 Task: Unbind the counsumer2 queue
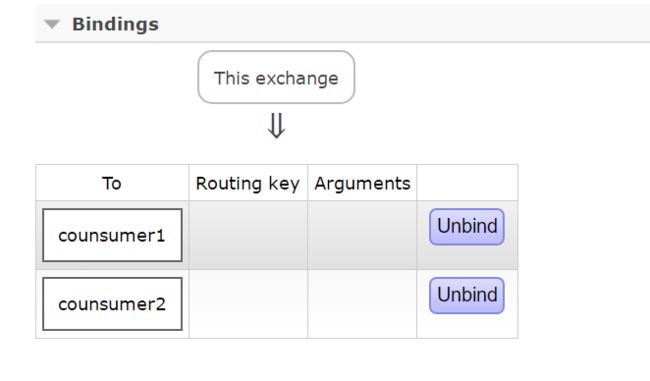[467, 296]
